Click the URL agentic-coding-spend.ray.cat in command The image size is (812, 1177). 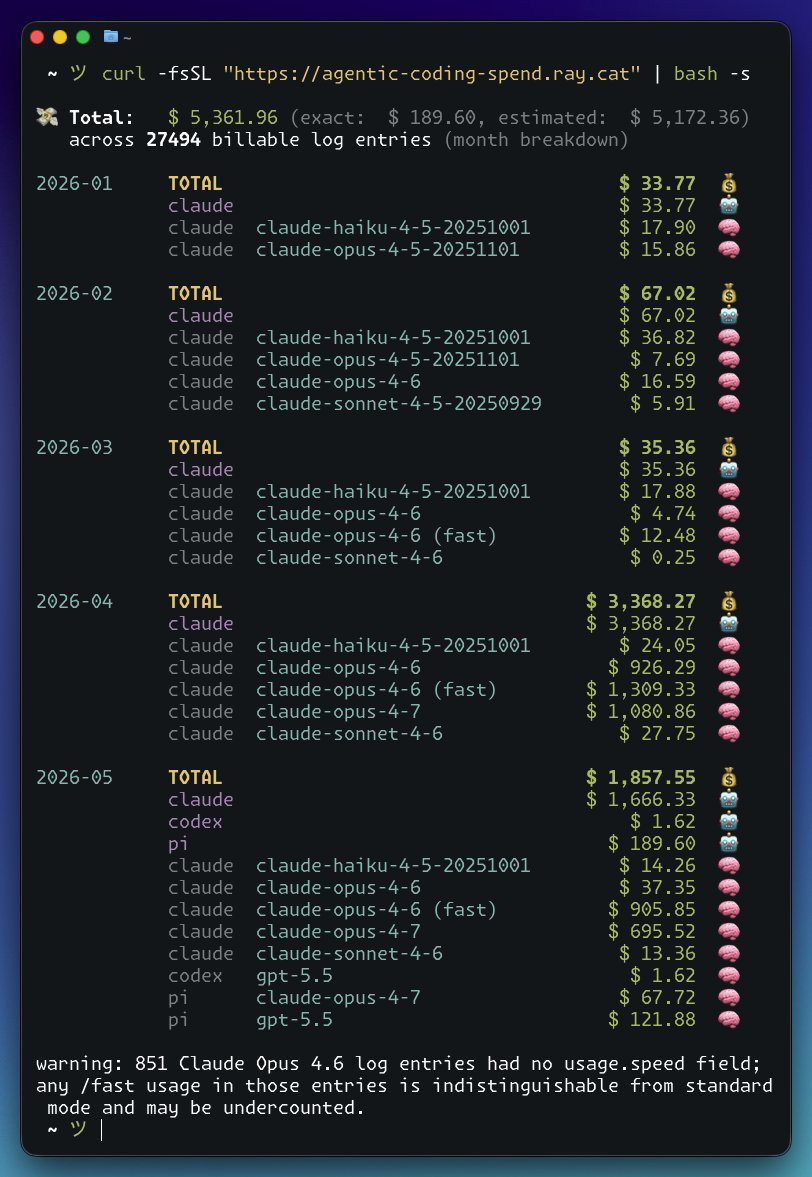pos(432,74)
